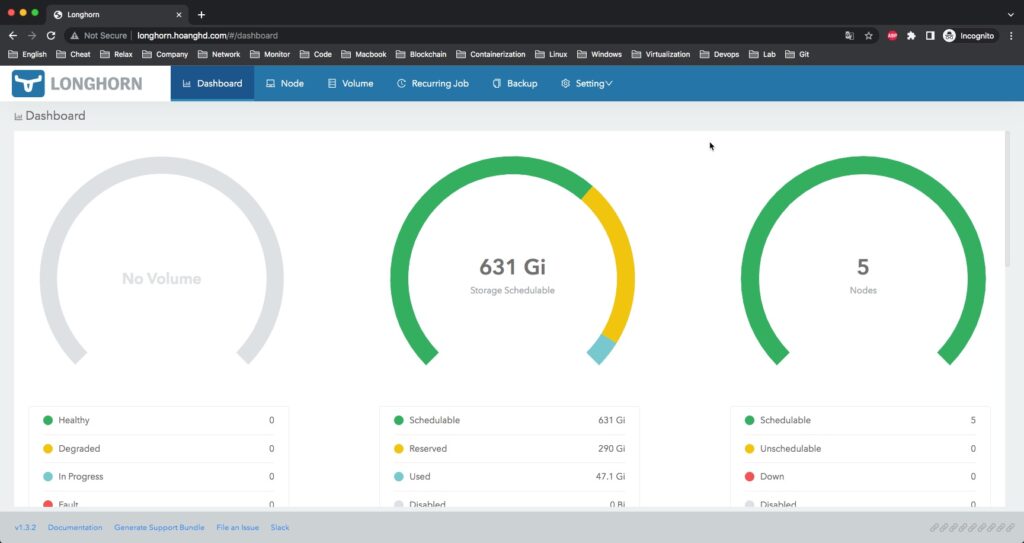Click the Longhorn bull logo
The height and width of the screenshot is (543, 1024).
pyautogui.click(x=28, y=84)
